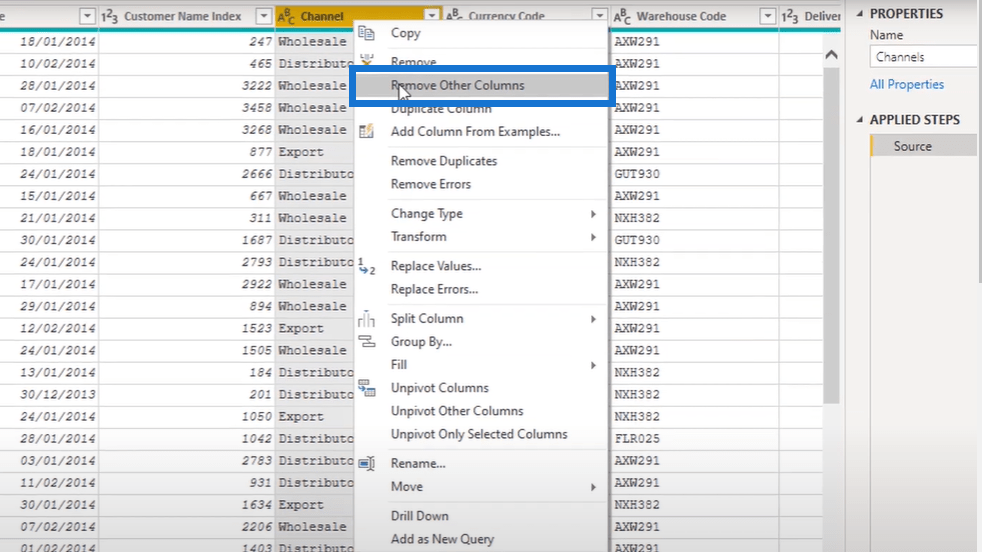Choose Remove Errors
Screen dimensions: 982x552
tap(481, 184)
